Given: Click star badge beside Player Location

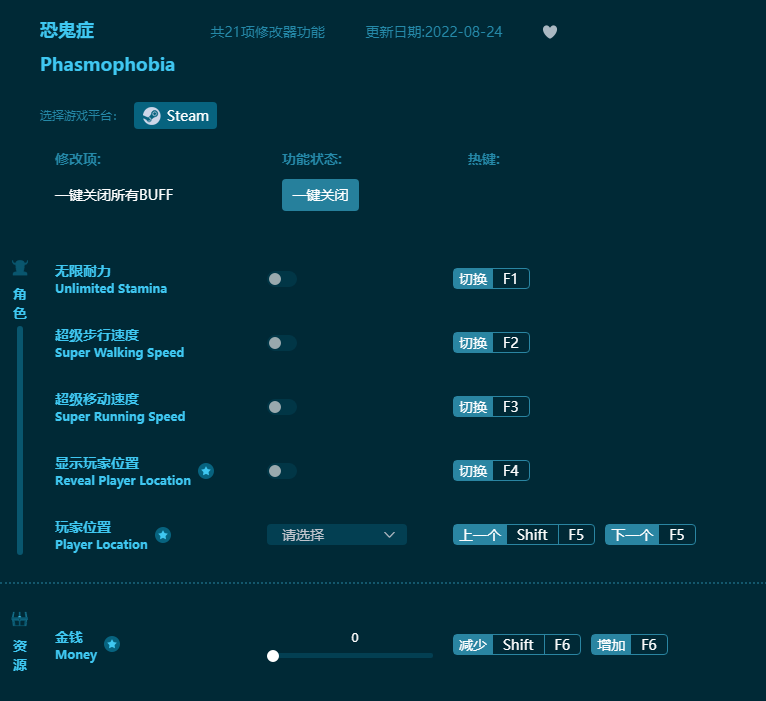Looking at the screenshot, I should click(163, 535).
